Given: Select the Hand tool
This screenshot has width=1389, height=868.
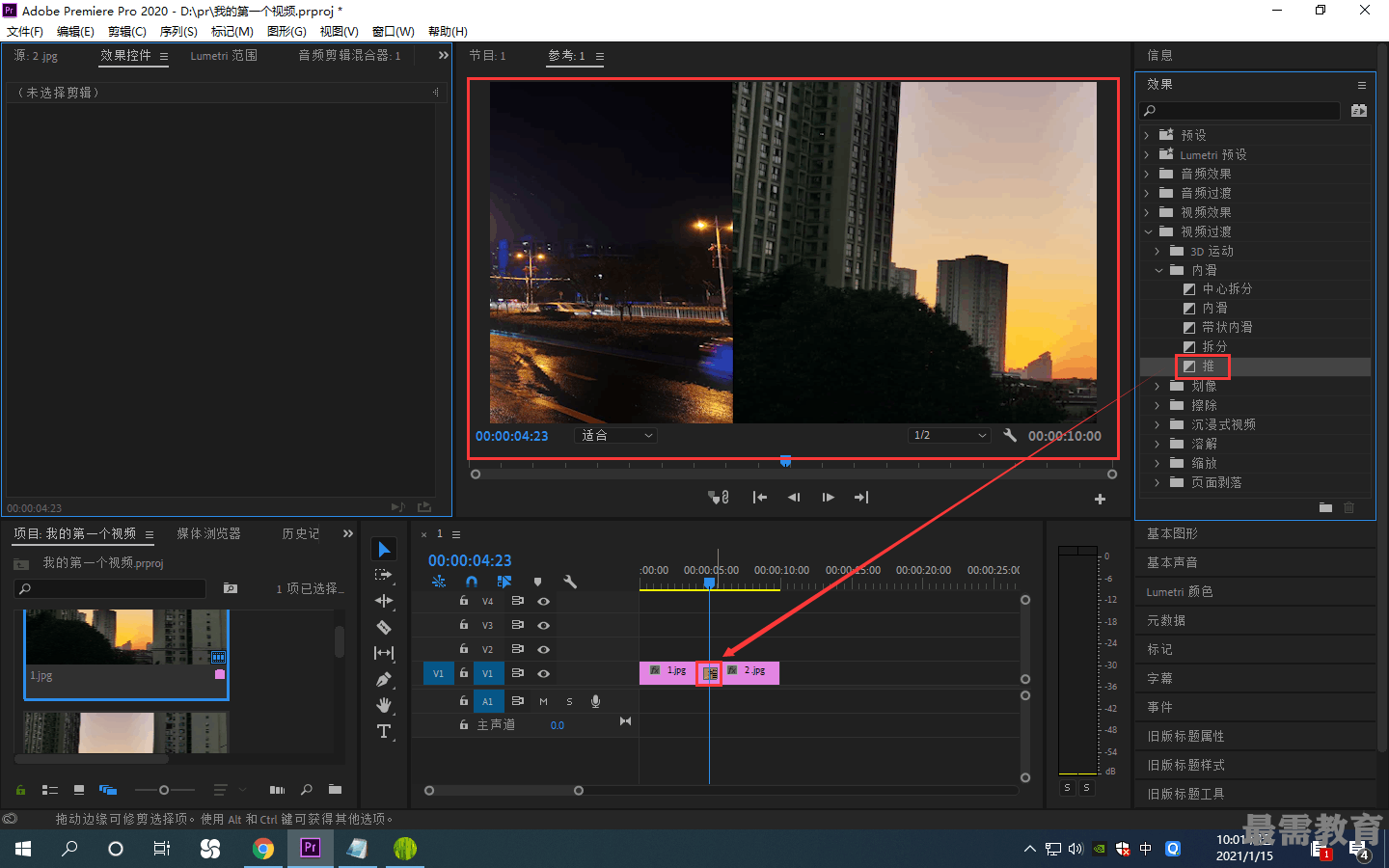Looking at the screenshot, I should 384,705.
